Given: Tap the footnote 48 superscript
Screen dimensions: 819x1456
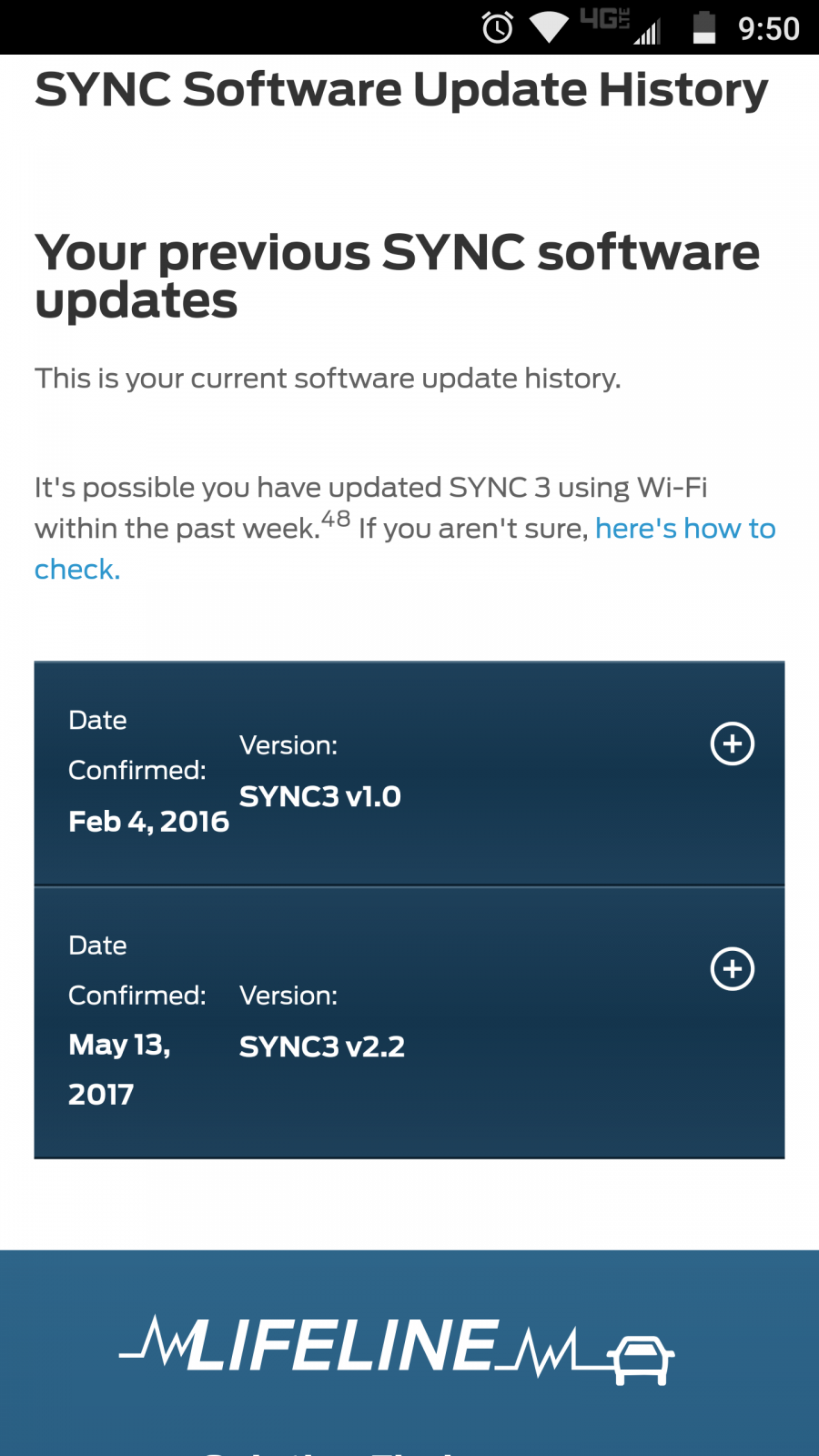Looking at the screenshot, I should tap(336, 519).
